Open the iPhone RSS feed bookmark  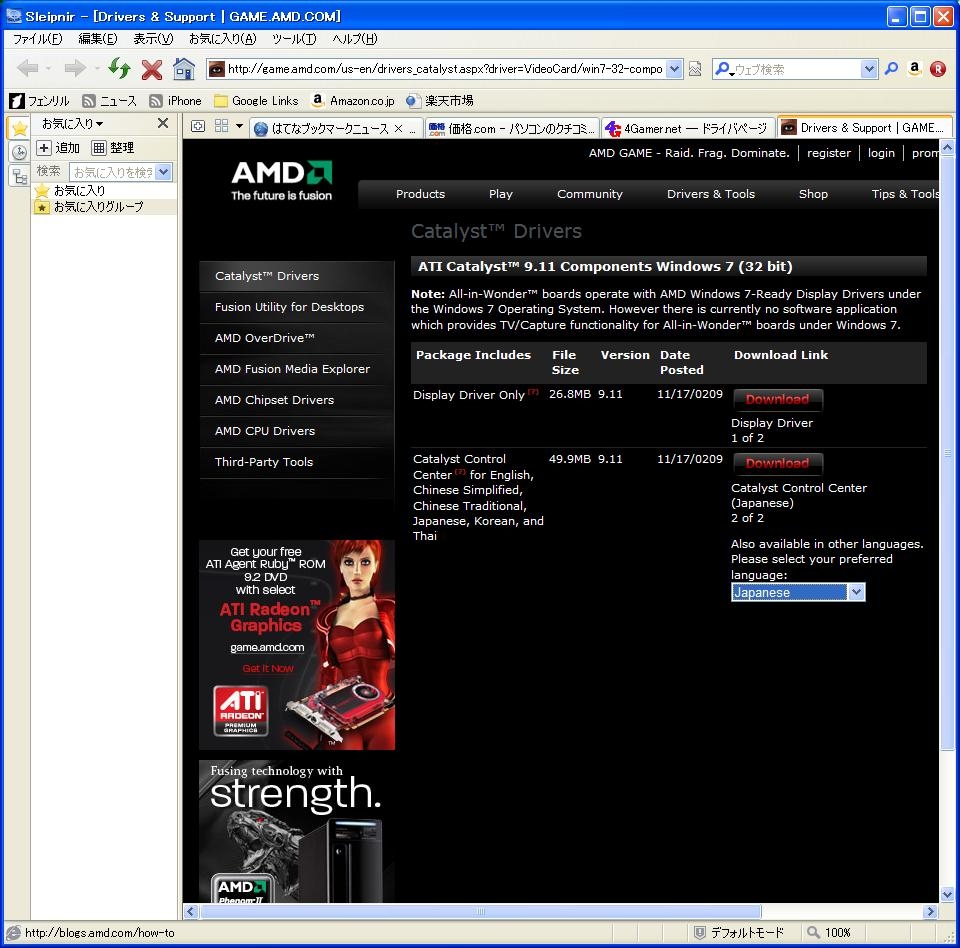point(176,100)
